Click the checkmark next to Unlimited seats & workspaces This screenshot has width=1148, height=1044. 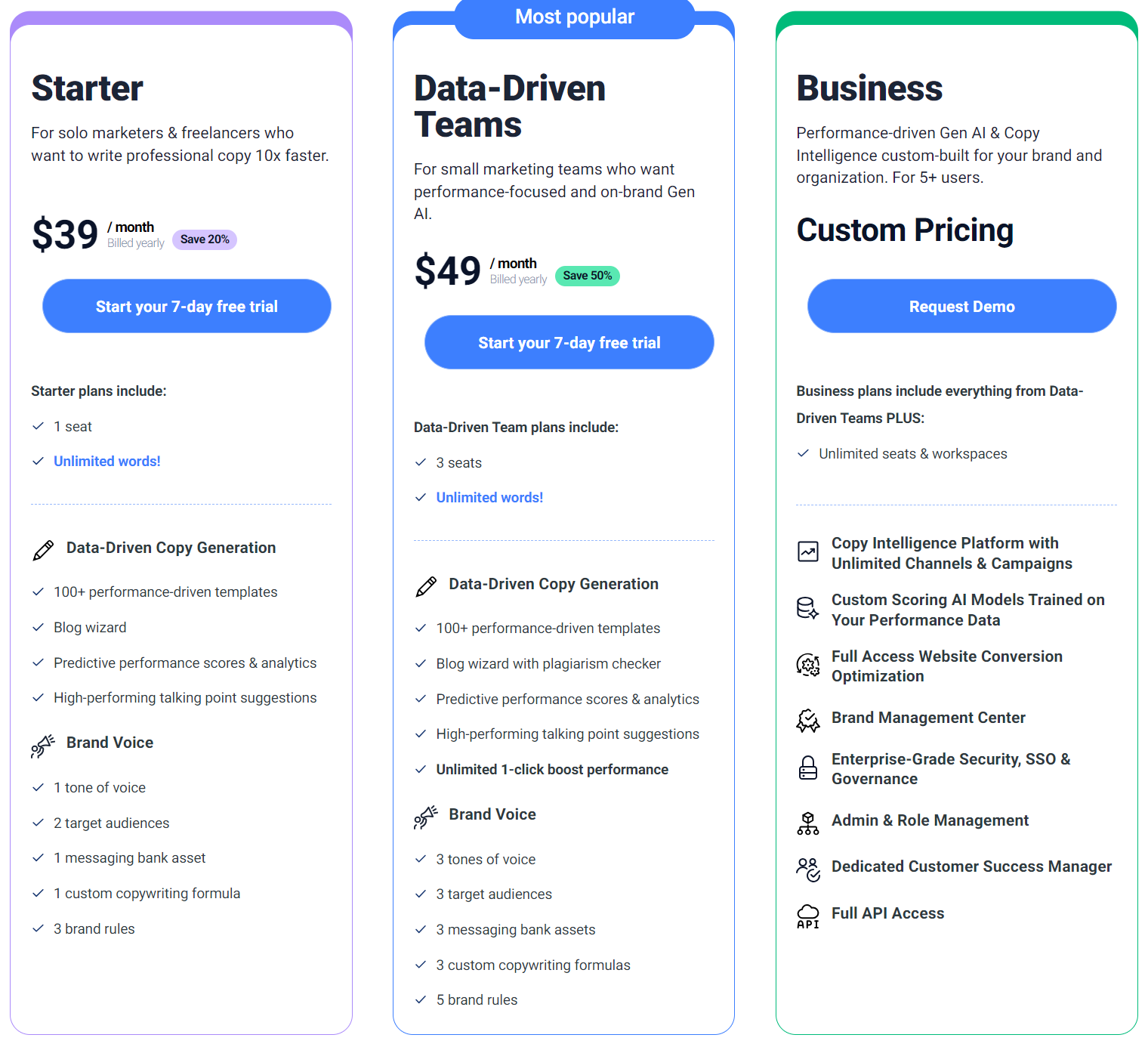coord(804,453)
